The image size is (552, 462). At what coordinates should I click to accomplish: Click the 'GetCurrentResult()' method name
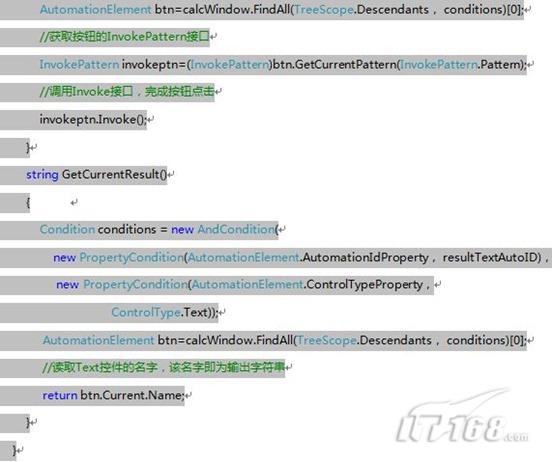(x=114, y=174)
